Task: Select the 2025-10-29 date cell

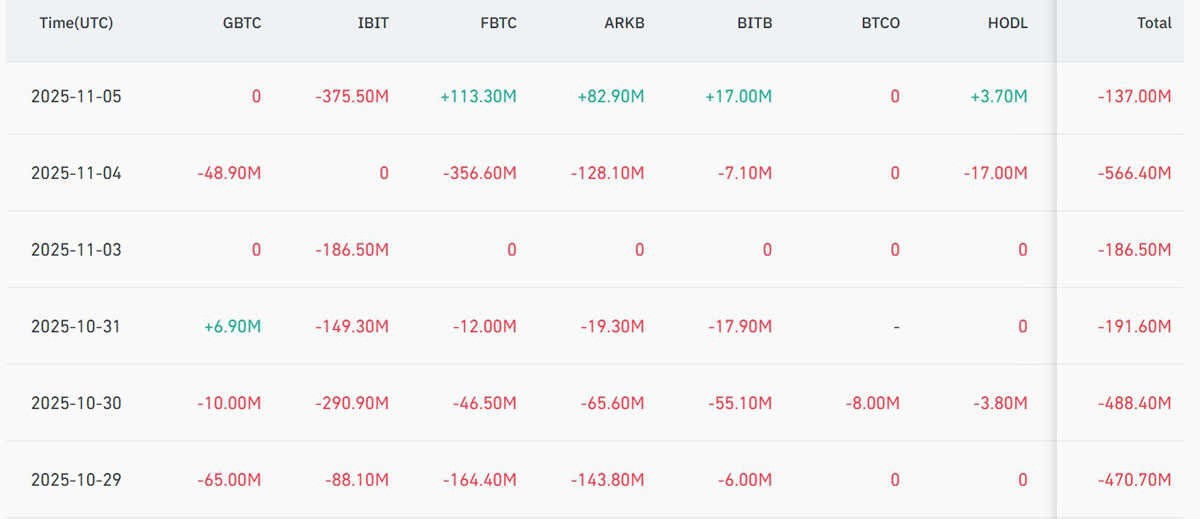Action: (76, 480)
